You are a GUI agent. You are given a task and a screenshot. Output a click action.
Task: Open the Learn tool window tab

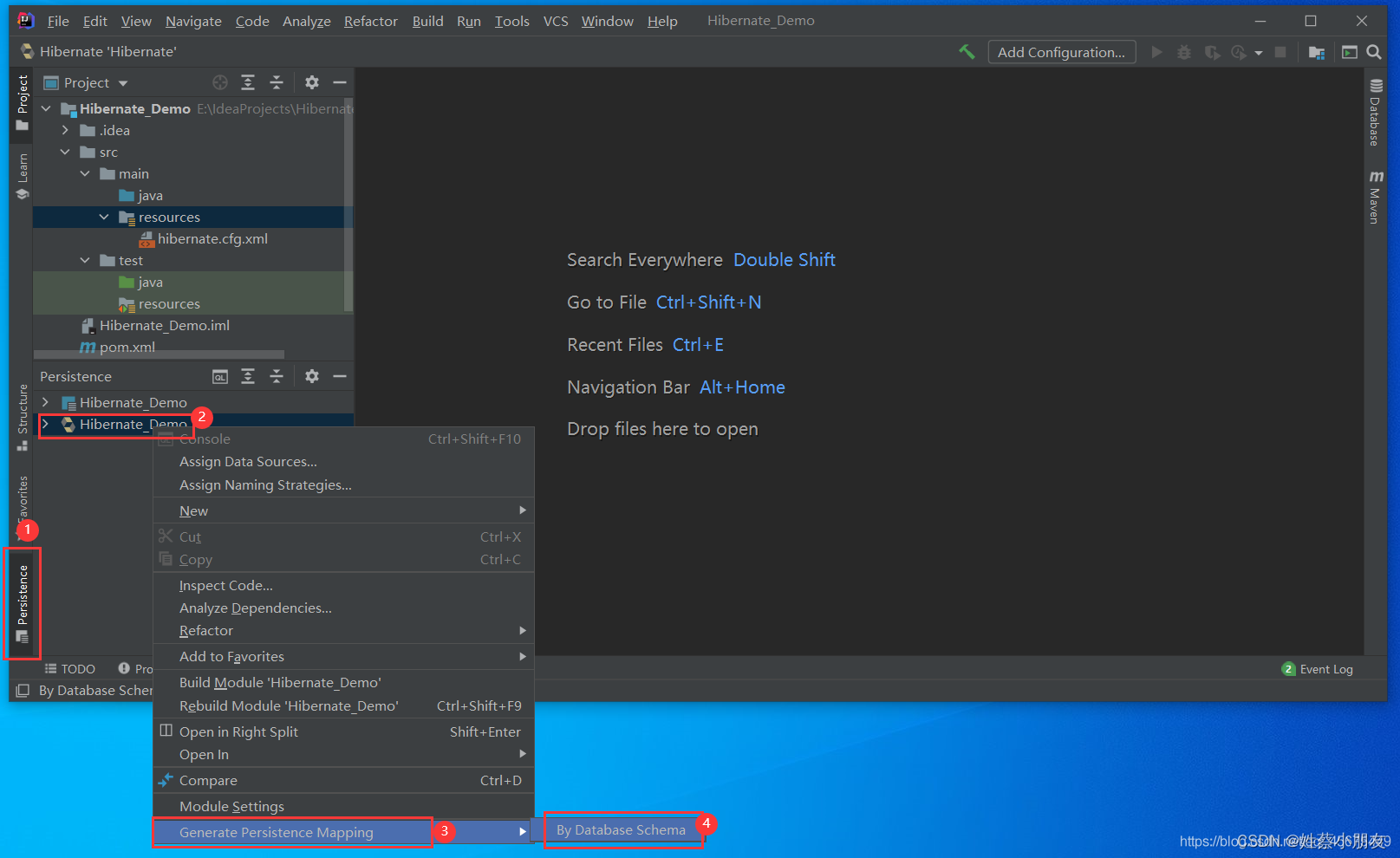[x=23, y=177]
